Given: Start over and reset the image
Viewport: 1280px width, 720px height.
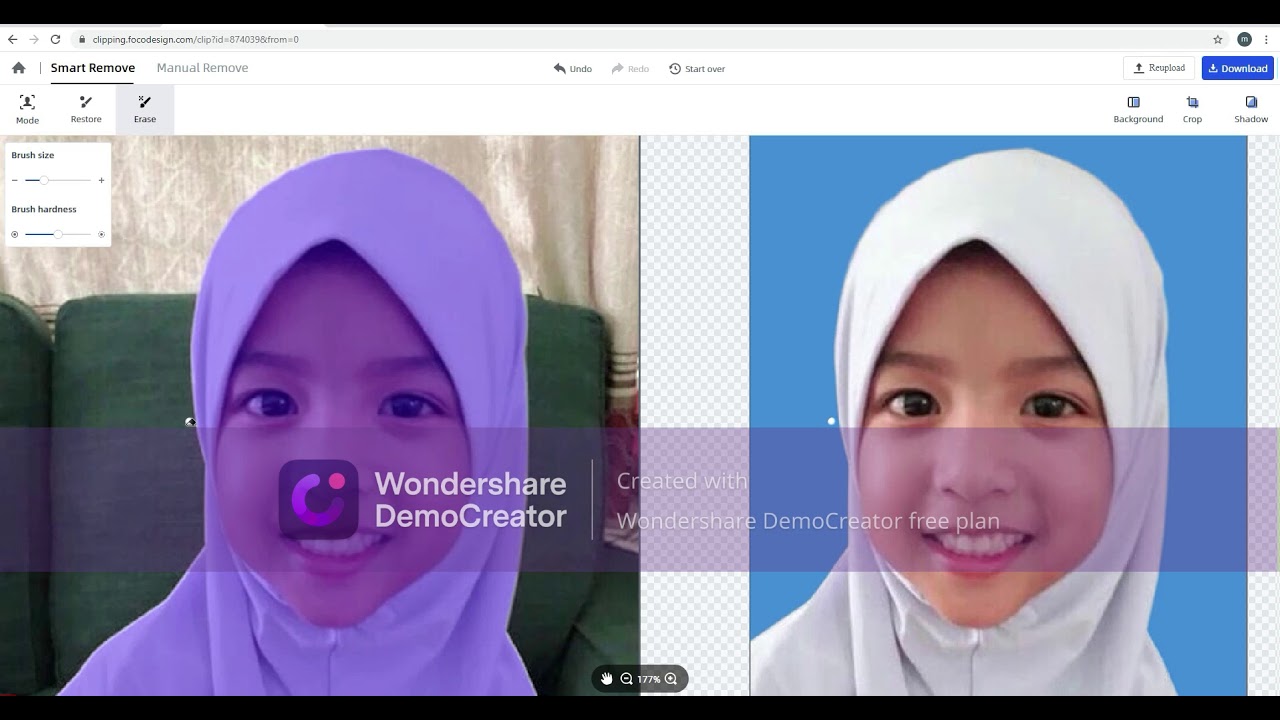Looking at the screenshot, I should (697, 69).
